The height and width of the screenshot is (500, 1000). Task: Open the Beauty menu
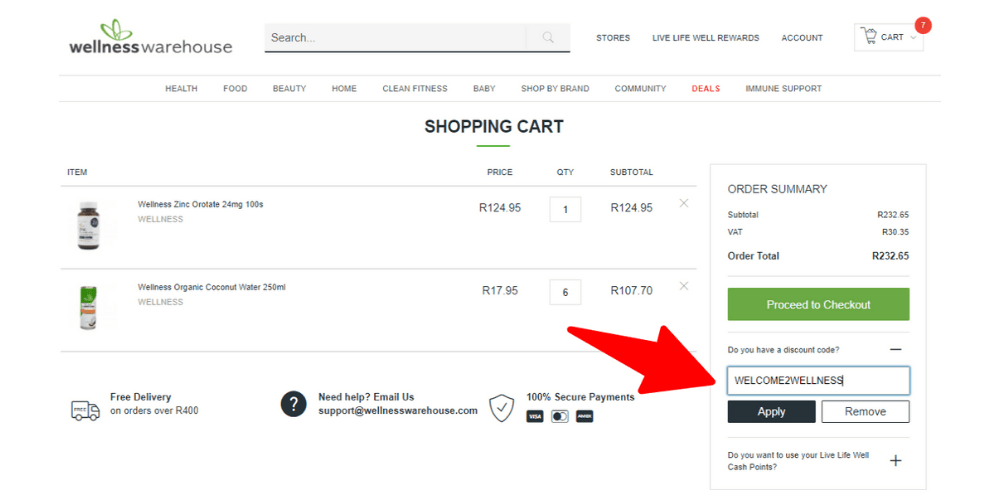[x=289, y=89]
